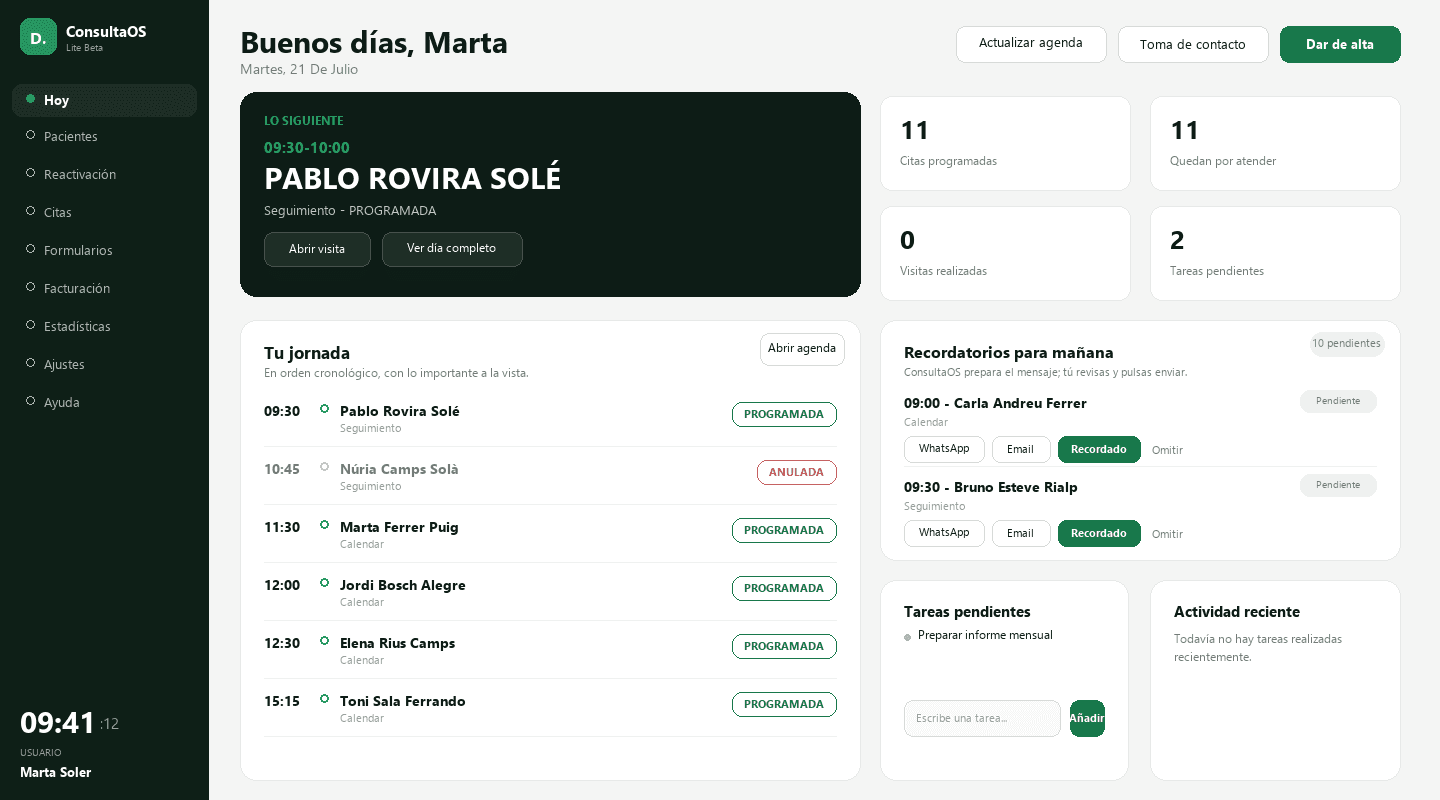Viewport: 1440px width, 800px height.
Task: Click Ver día completo button
Action: (x=452, y=249)
